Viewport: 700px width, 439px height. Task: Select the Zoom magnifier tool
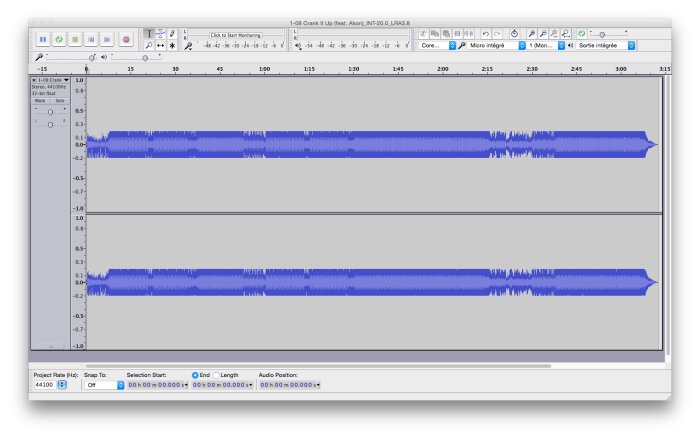click(149, 45)
